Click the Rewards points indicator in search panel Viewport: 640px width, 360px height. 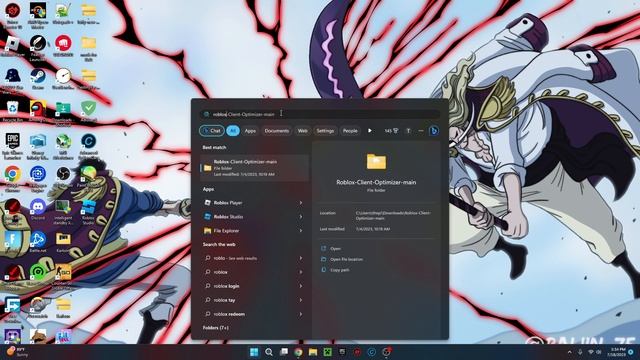(x=391, y=131)
